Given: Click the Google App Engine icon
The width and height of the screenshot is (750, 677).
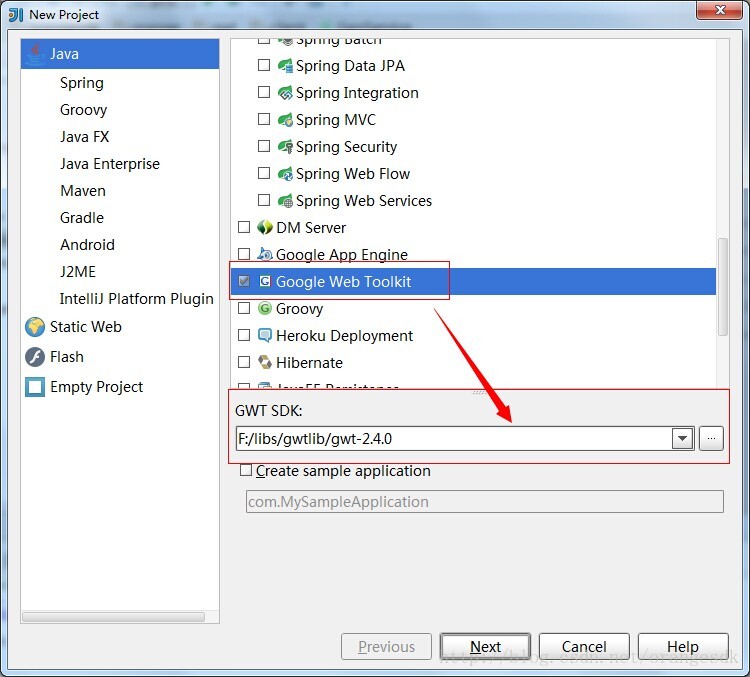Looking at the screenshot, I should coord(265,254).
